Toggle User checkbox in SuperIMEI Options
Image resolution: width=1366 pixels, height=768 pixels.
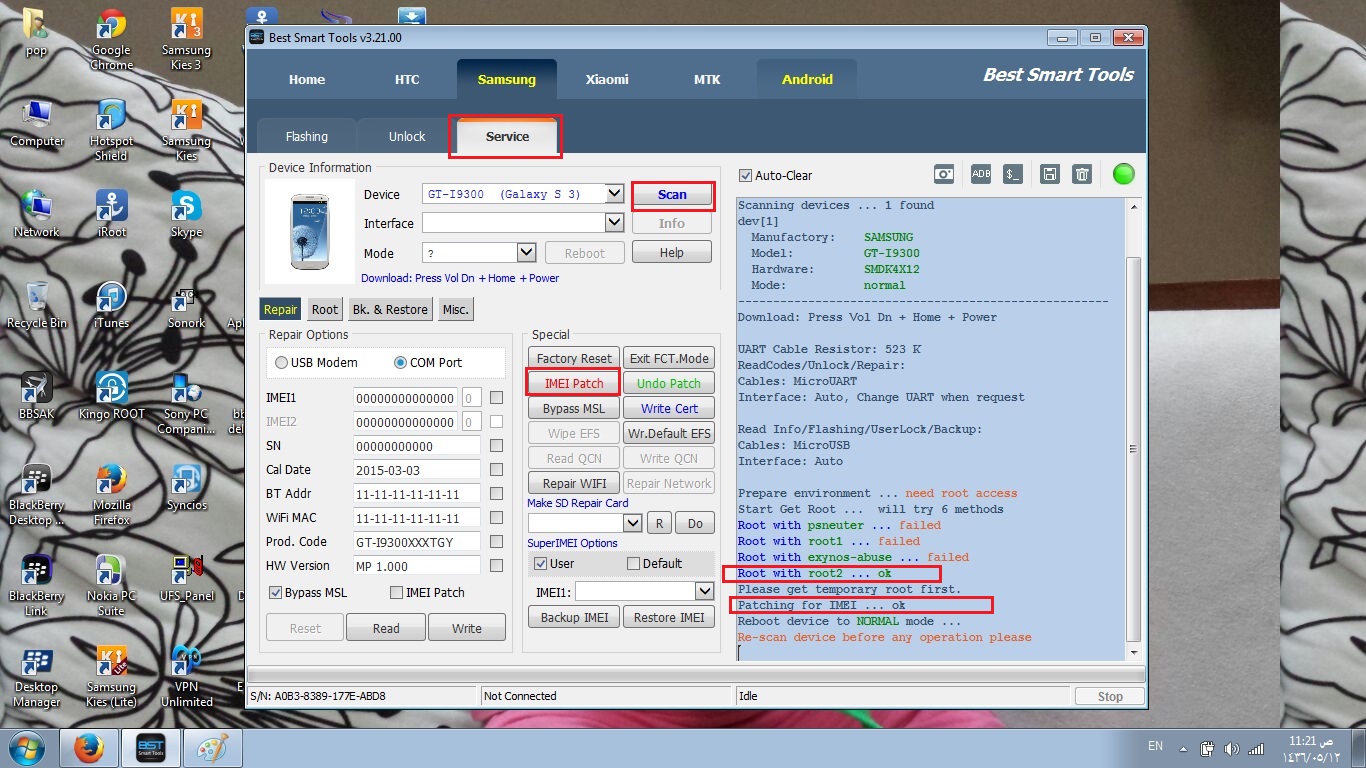point(541,563)
